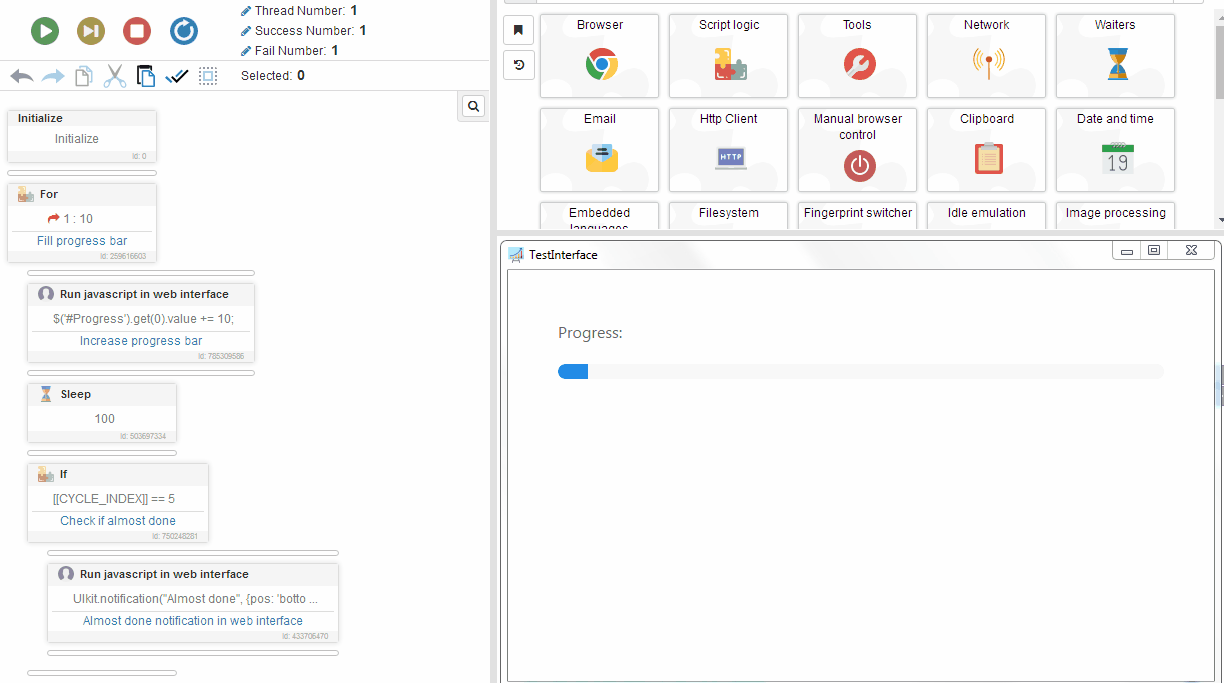Click the double checkmark icon
This screenshot has height=683, width=1224.
click(177, 76)
